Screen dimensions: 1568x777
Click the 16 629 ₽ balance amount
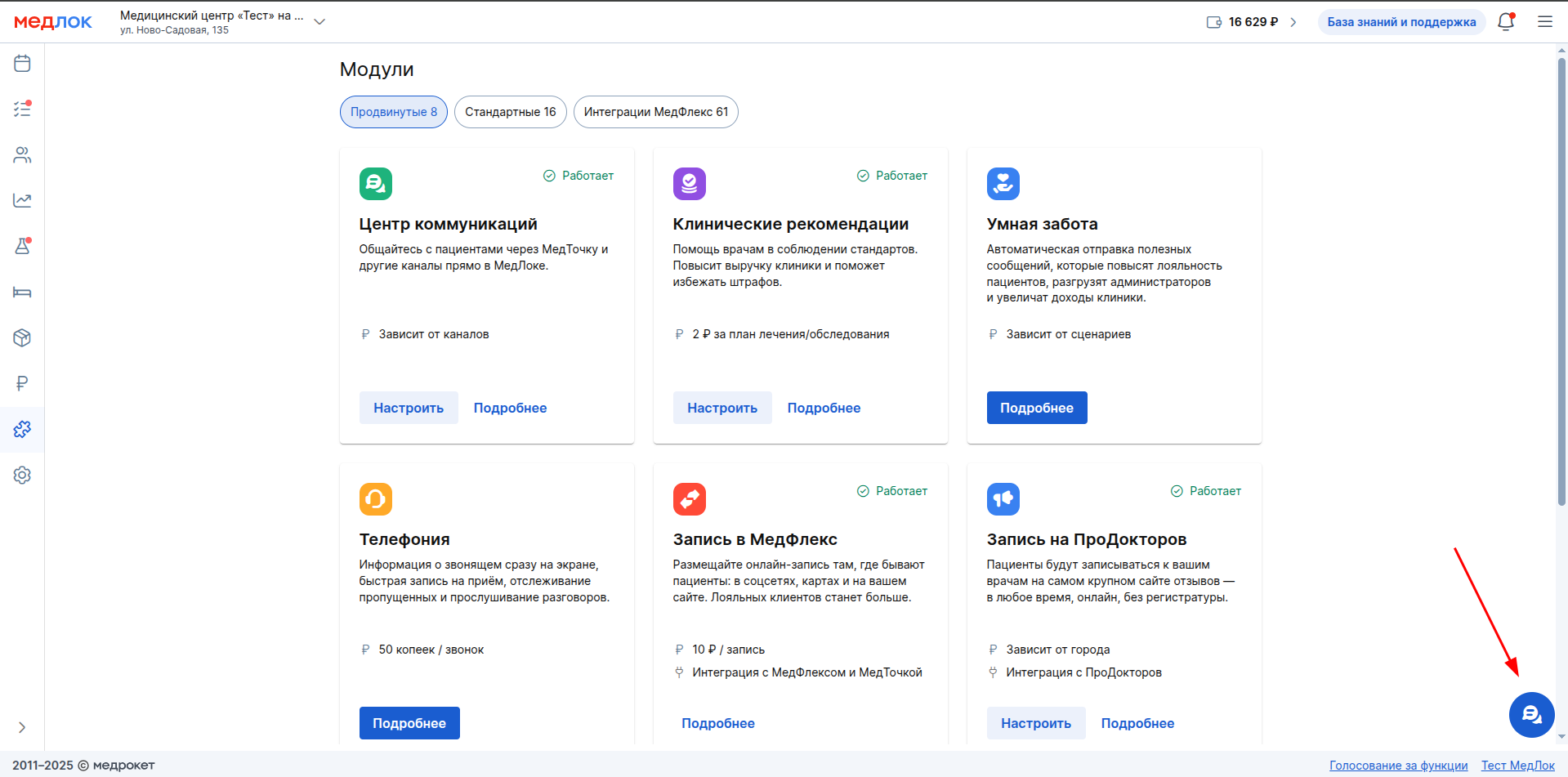coord(1253,22)
